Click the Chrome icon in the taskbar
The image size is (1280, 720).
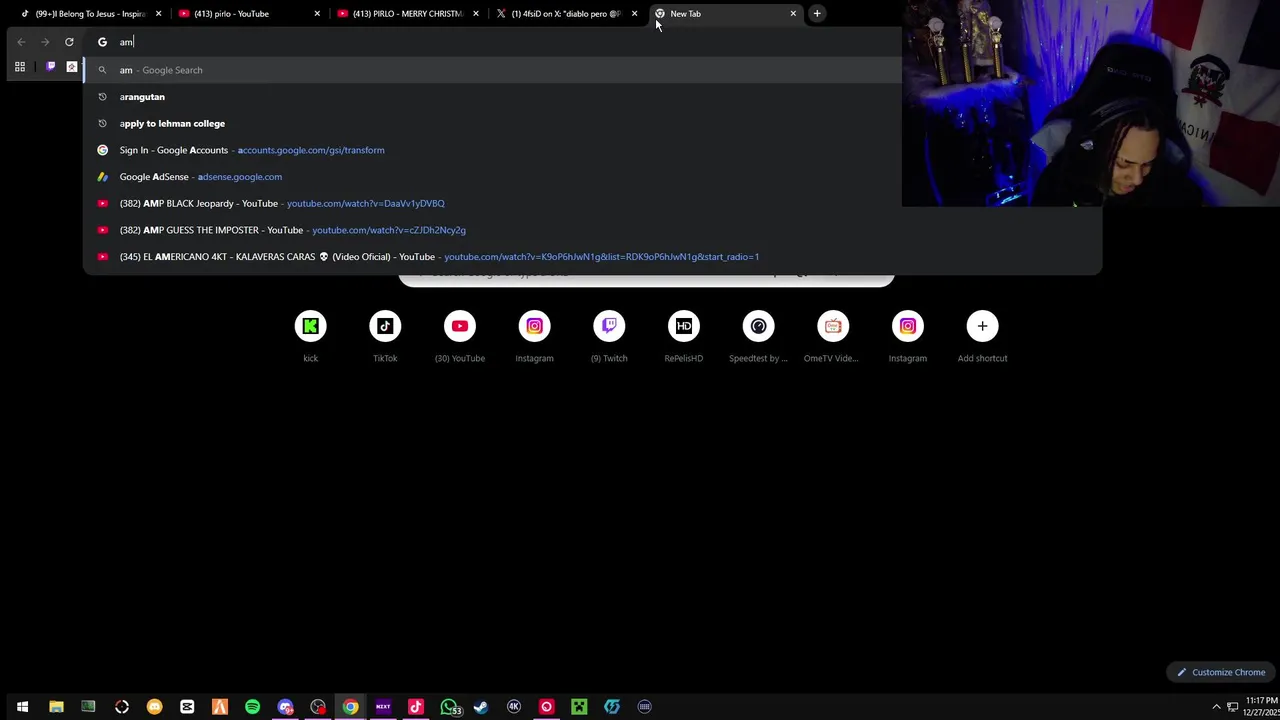tap(350, 707)
